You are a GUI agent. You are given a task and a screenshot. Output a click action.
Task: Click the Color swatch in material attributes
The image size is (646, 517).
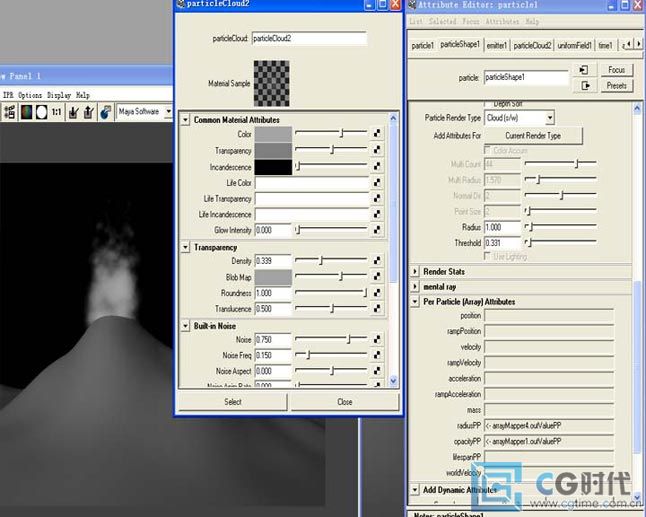(273, 134)
